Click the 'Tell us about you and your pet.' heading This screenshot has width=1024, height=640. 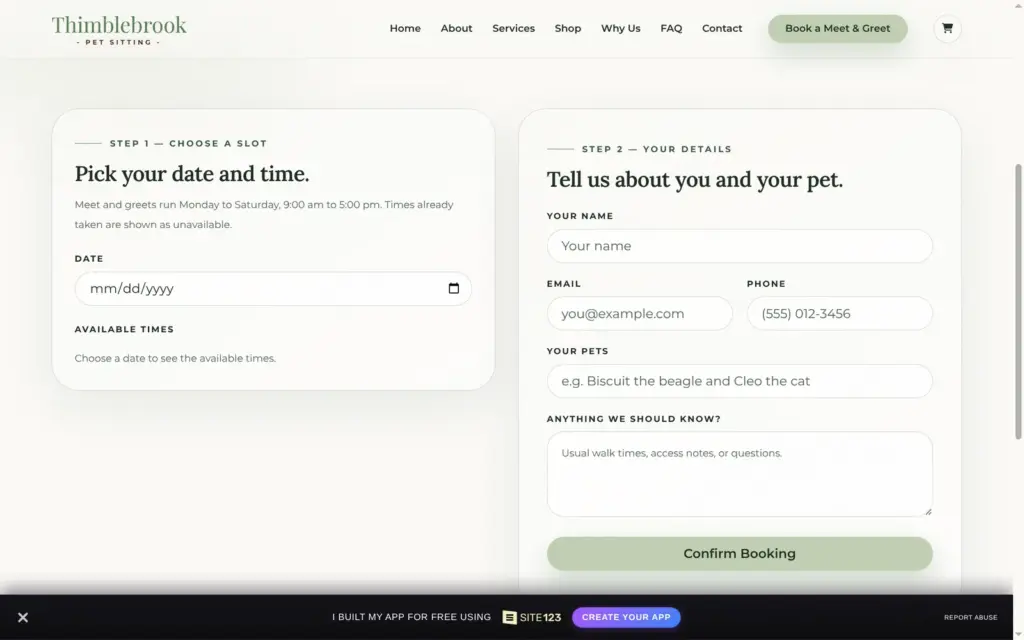tap(695, 180)
